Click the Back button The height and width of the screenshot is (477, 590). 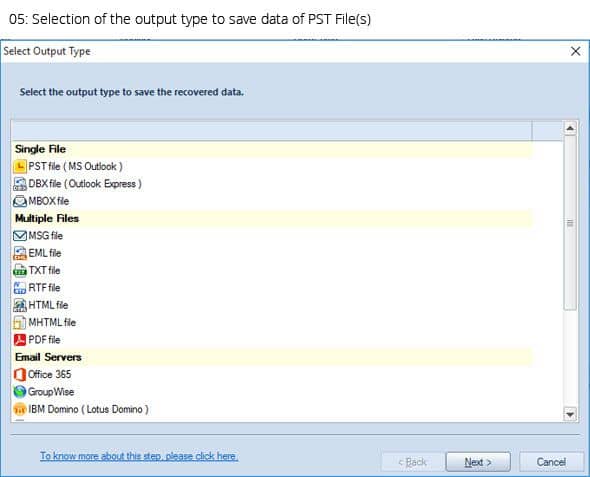tap(412, 462)
